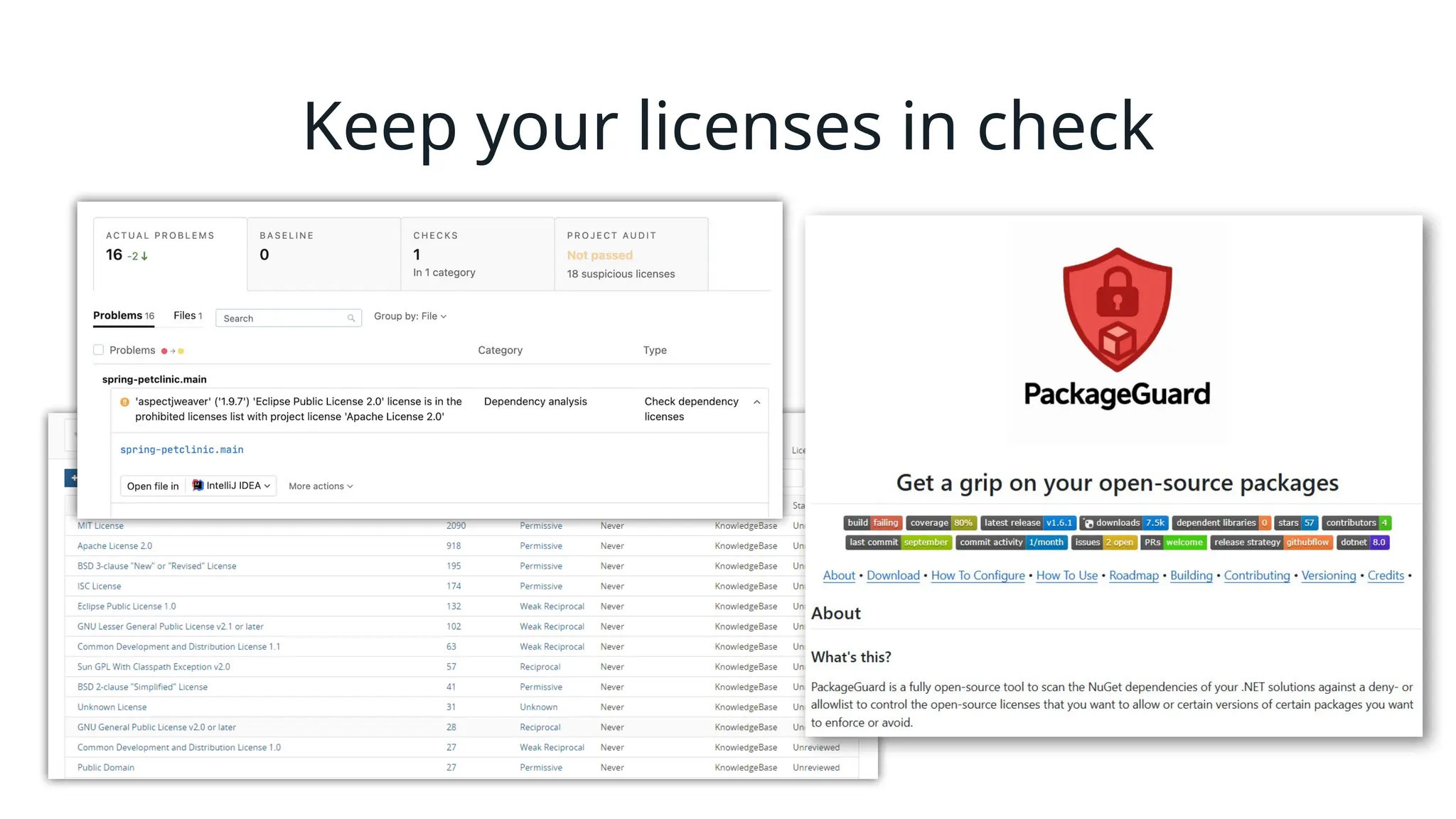
Task: Open the Contributing link
Action: pyautogui.click(x=1257, y=576)
